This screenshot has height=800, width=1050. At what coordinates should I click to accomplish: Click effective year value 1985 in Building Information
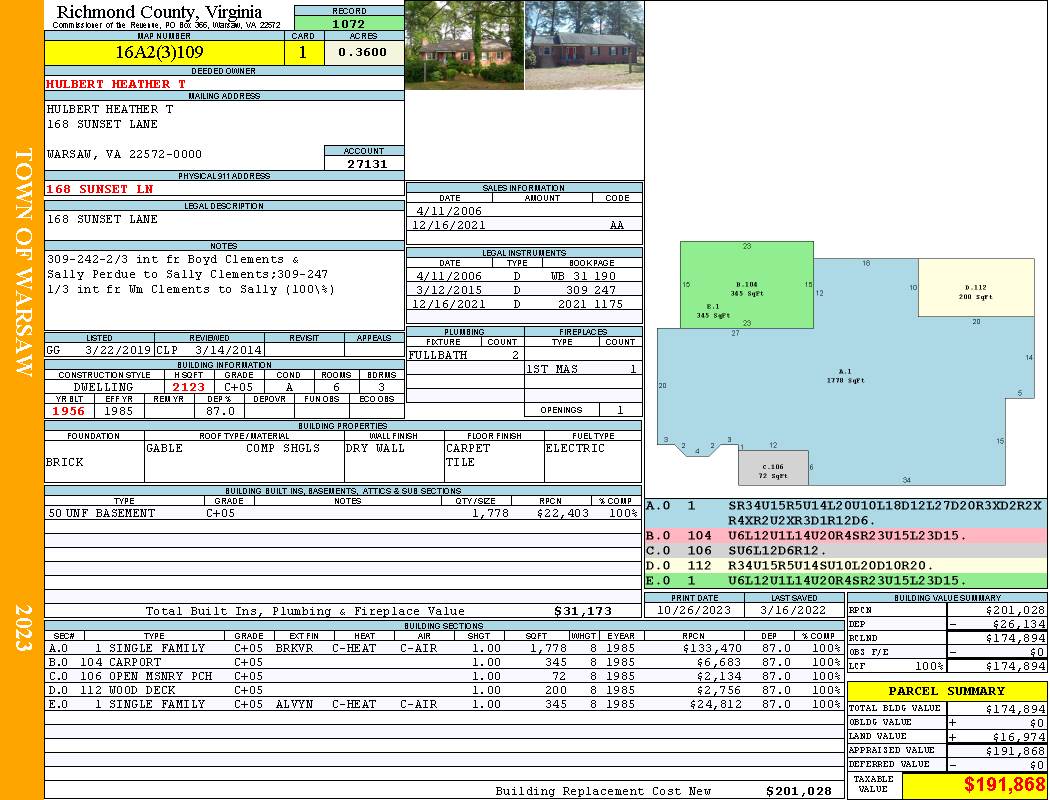pyautogui.click(x=119, y=411)
